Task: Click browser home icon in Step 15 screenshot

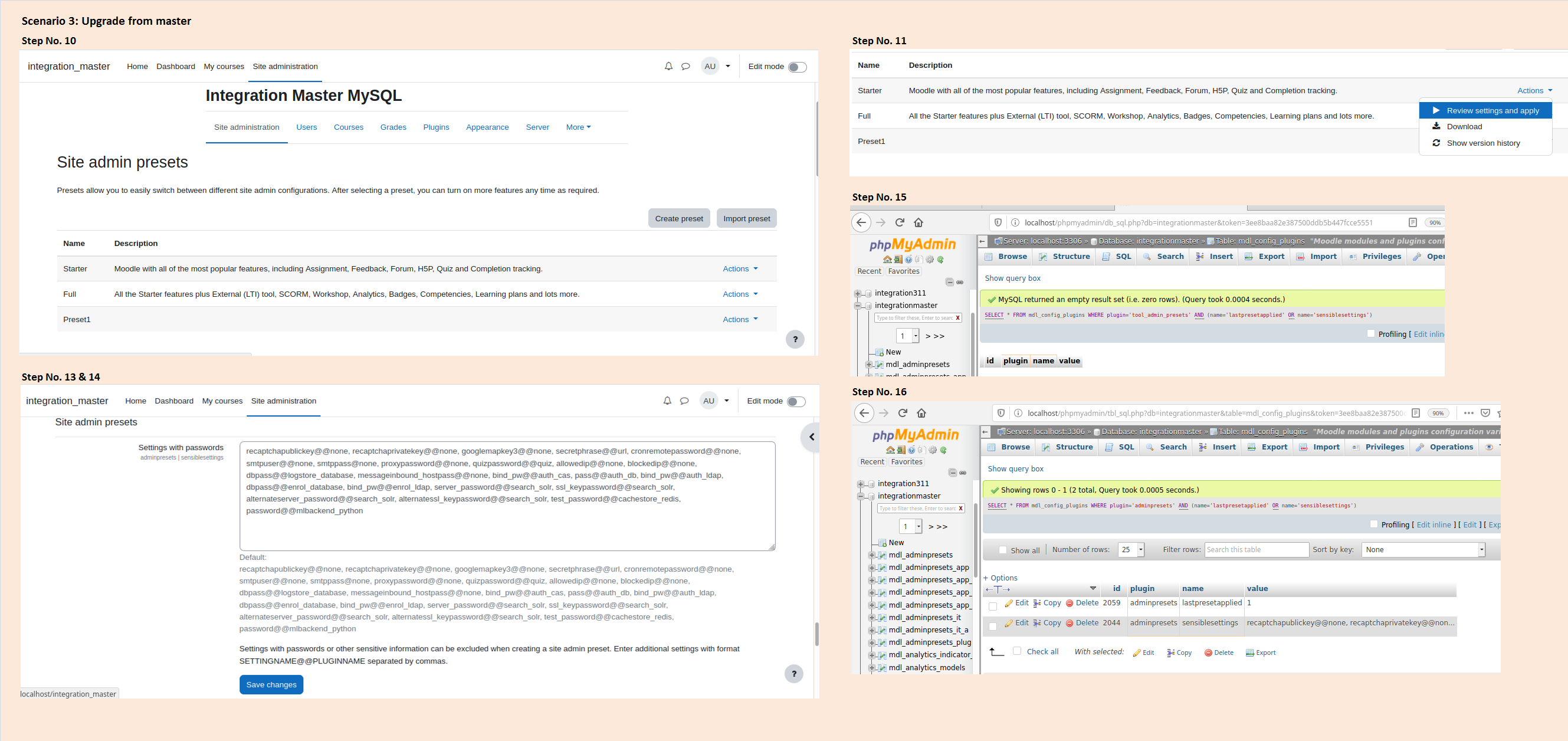Action: click(x=919, y=222)
